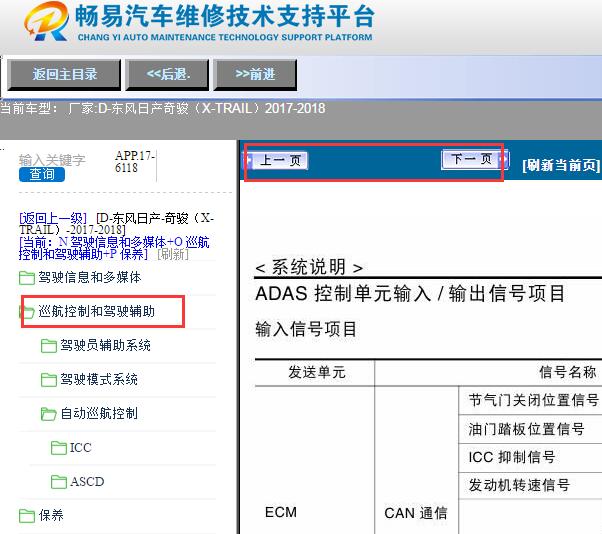Open the 驾驶模式系统 folder
602x534 pixels.
[x=99, y=379]
